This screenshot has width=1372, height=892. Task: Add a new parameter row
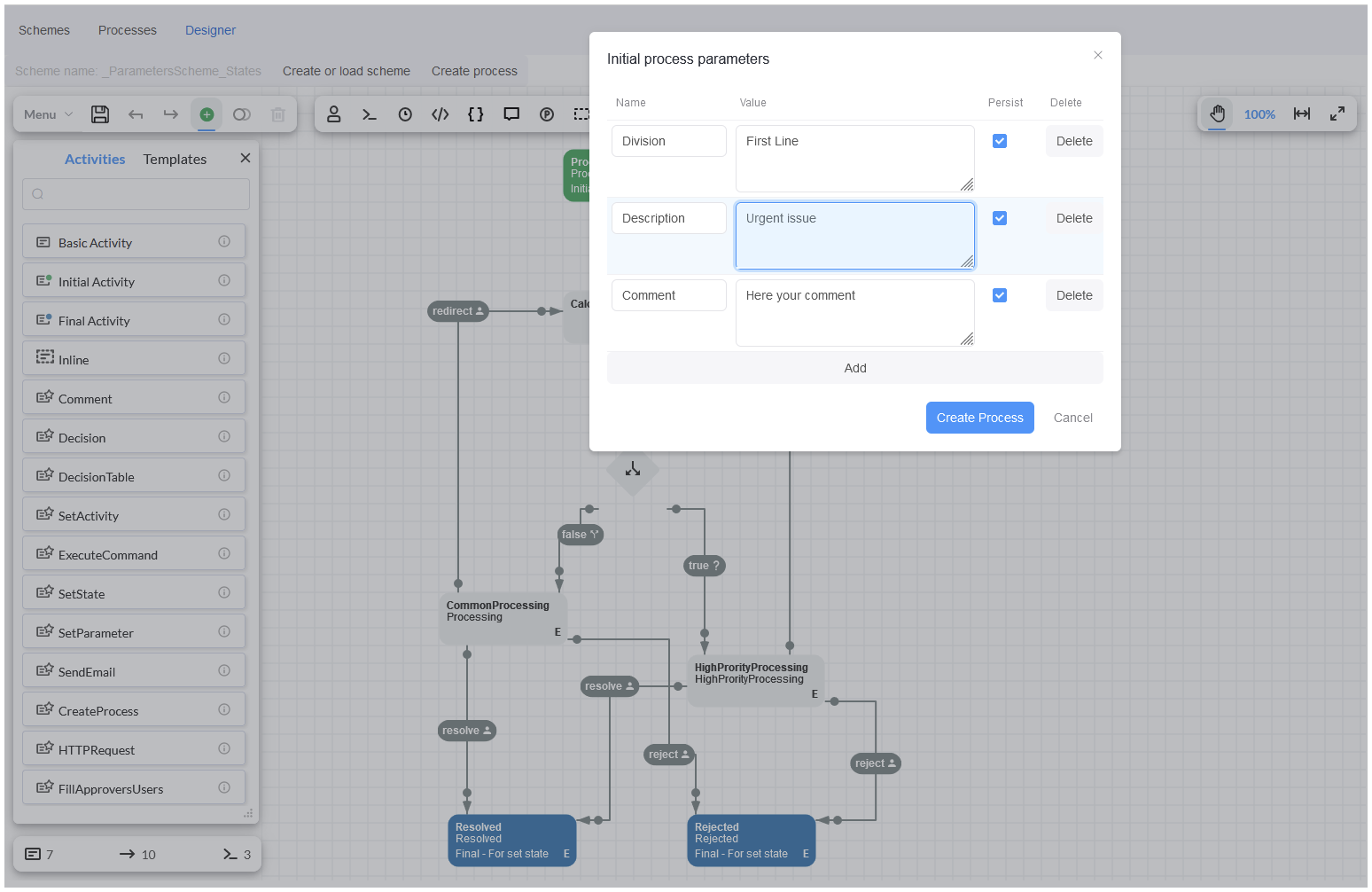click(855, 368)
